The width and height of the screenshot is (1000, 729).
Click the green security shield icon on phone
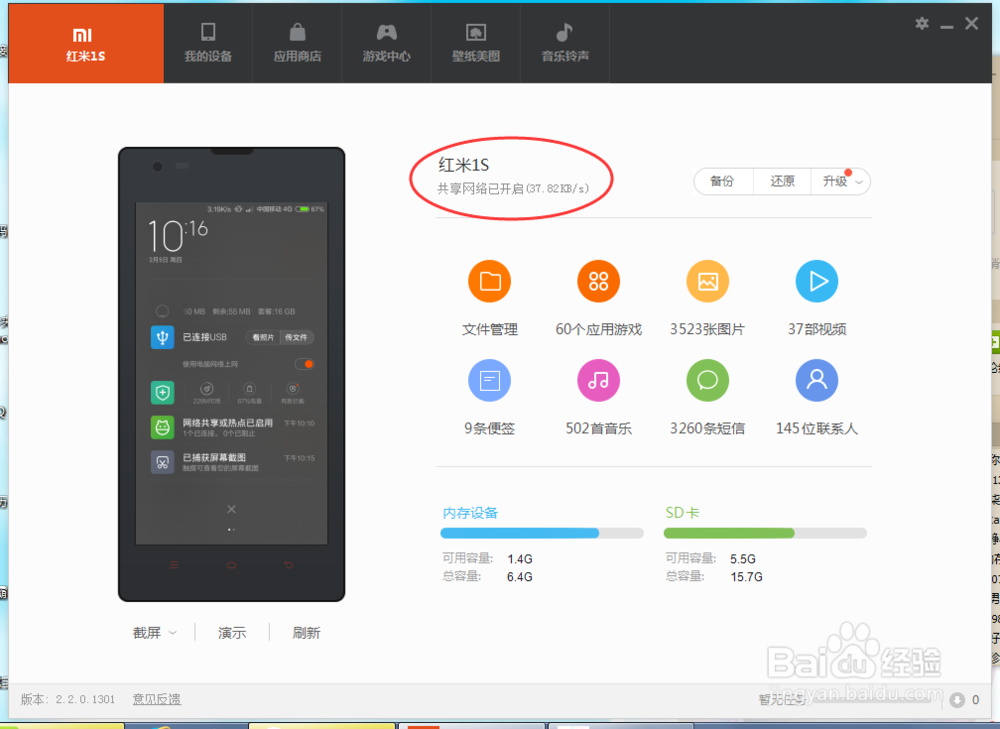[x=163, y=392]
